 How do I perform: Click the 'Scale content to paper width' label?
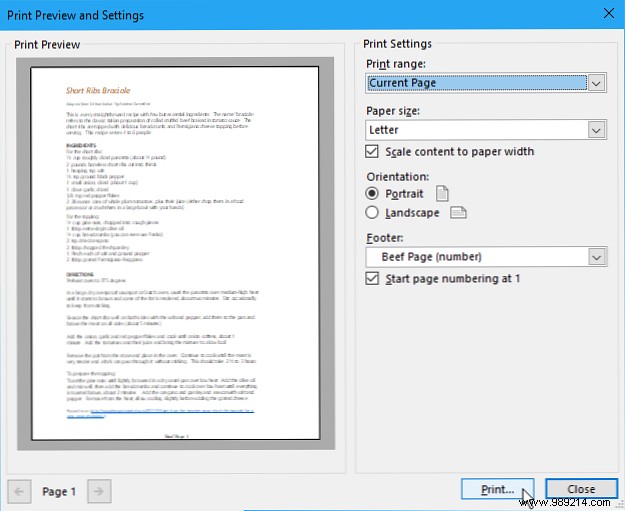tap(460, 151)
